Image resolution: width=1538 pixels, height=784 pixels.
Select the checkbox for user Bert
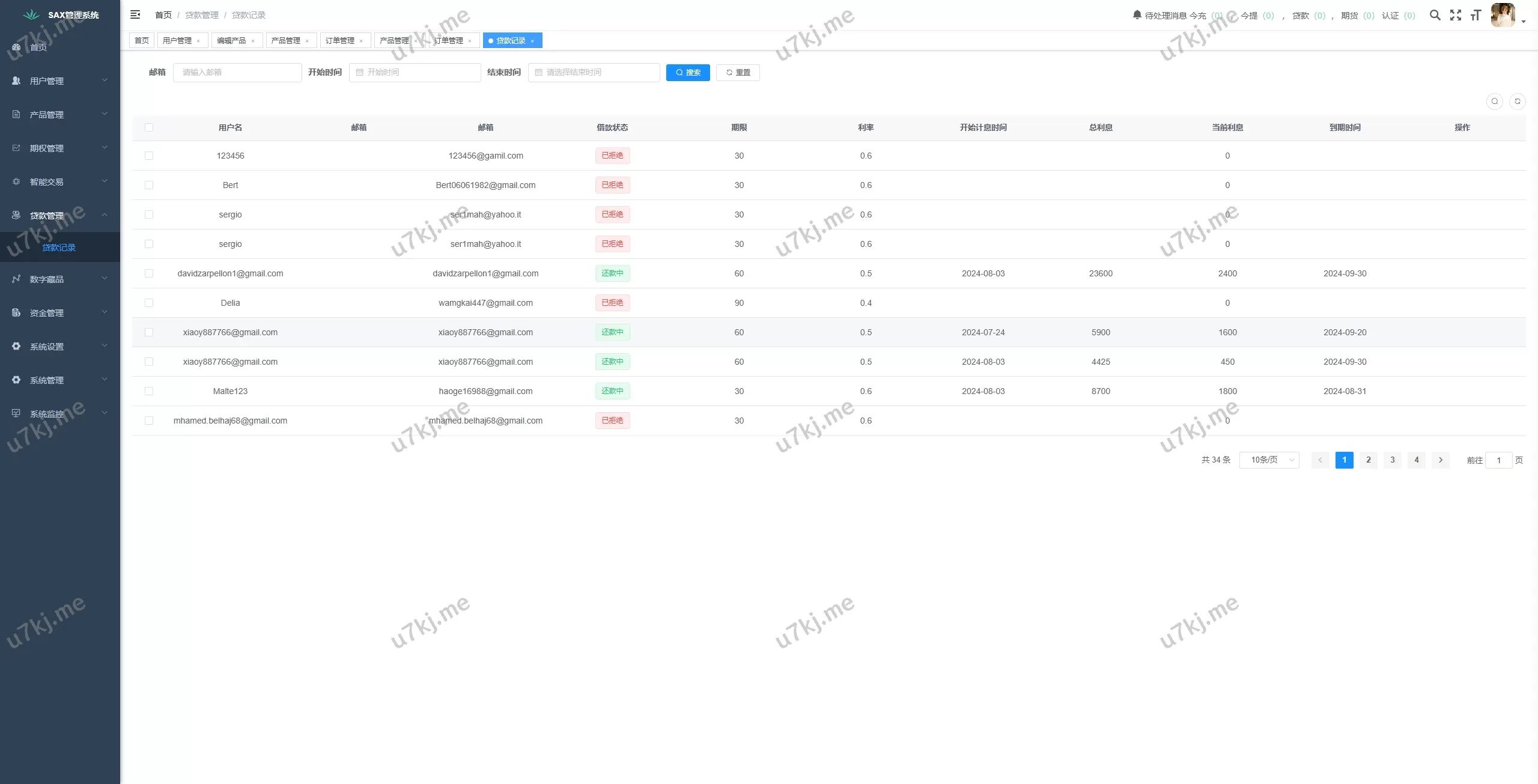click(x=149, y=185)
